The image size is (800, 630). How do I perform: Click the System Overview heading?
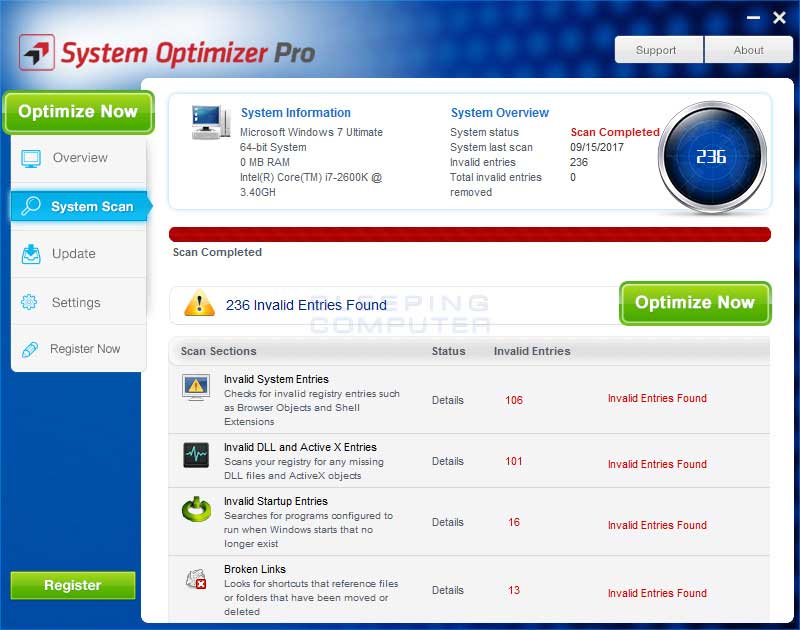[499, 113]
